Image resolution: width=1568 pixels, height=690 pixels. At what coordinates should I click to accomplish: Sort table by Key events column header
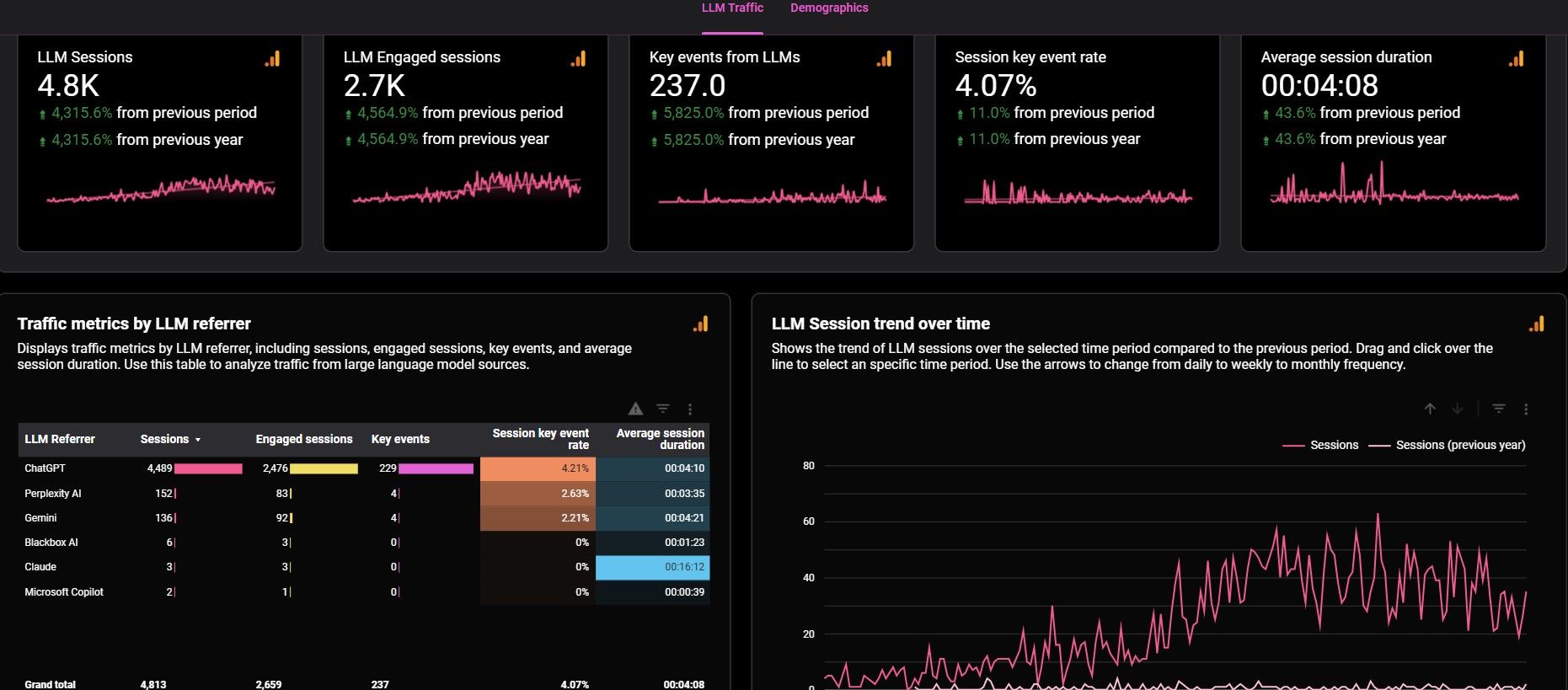click(x=400, y=439)
